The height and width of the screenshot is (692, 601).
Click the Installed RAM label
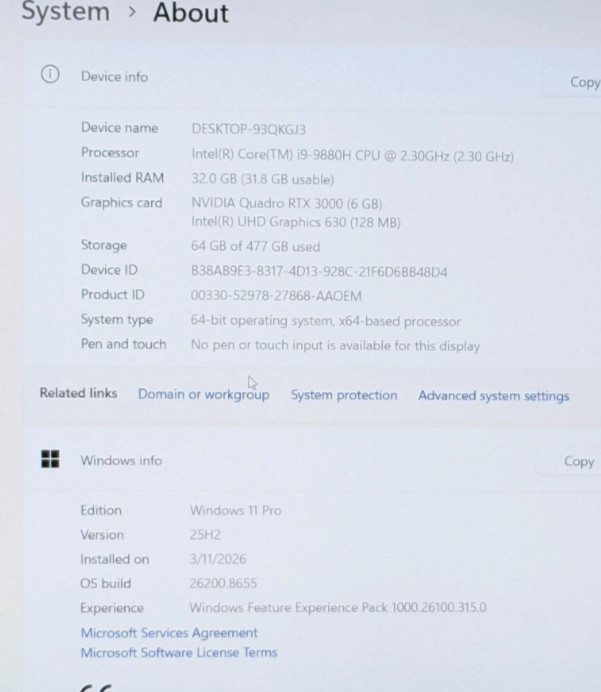[122, 177]
